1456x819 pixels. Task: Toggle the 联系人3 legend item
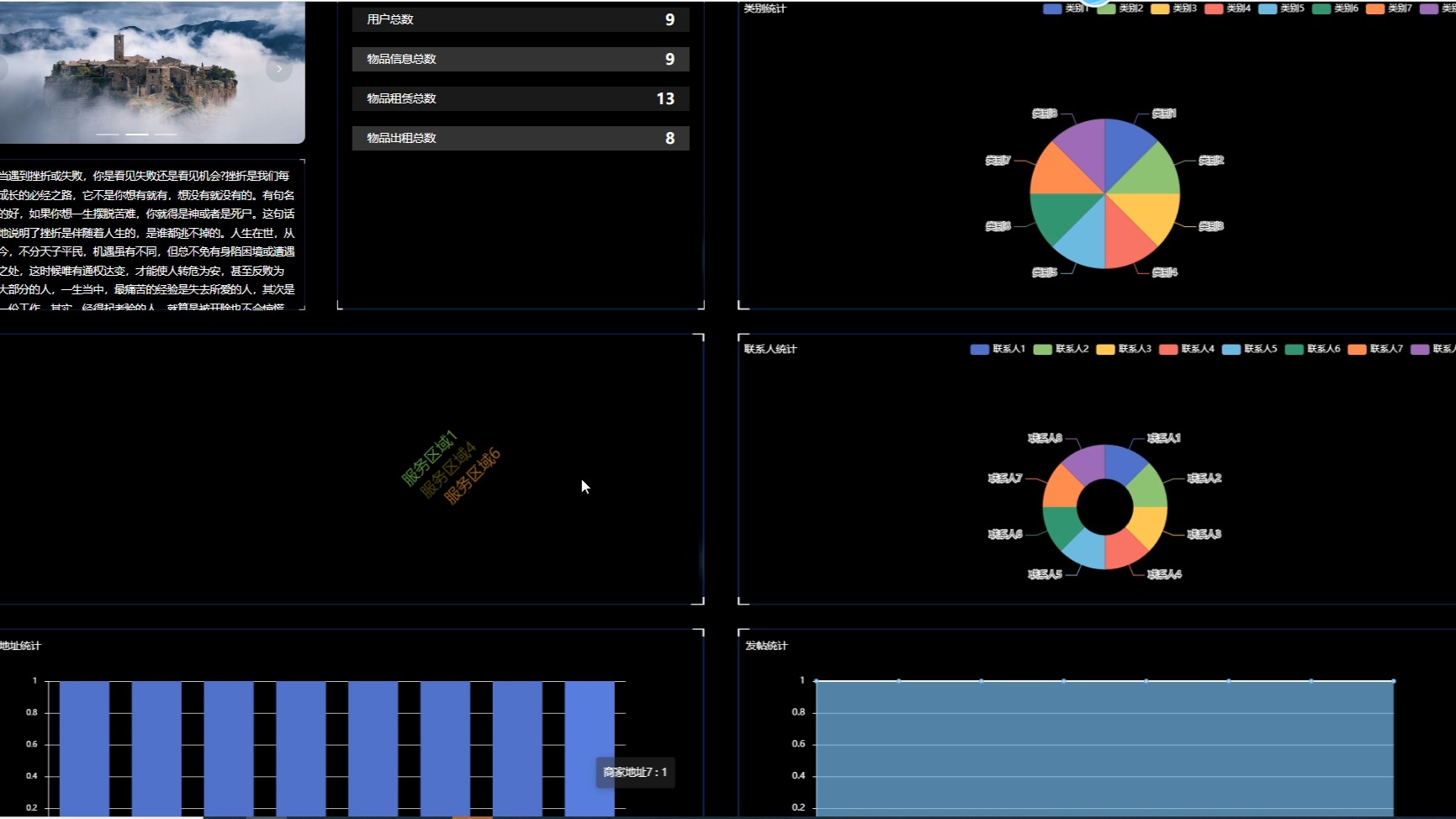point(1124,349)
